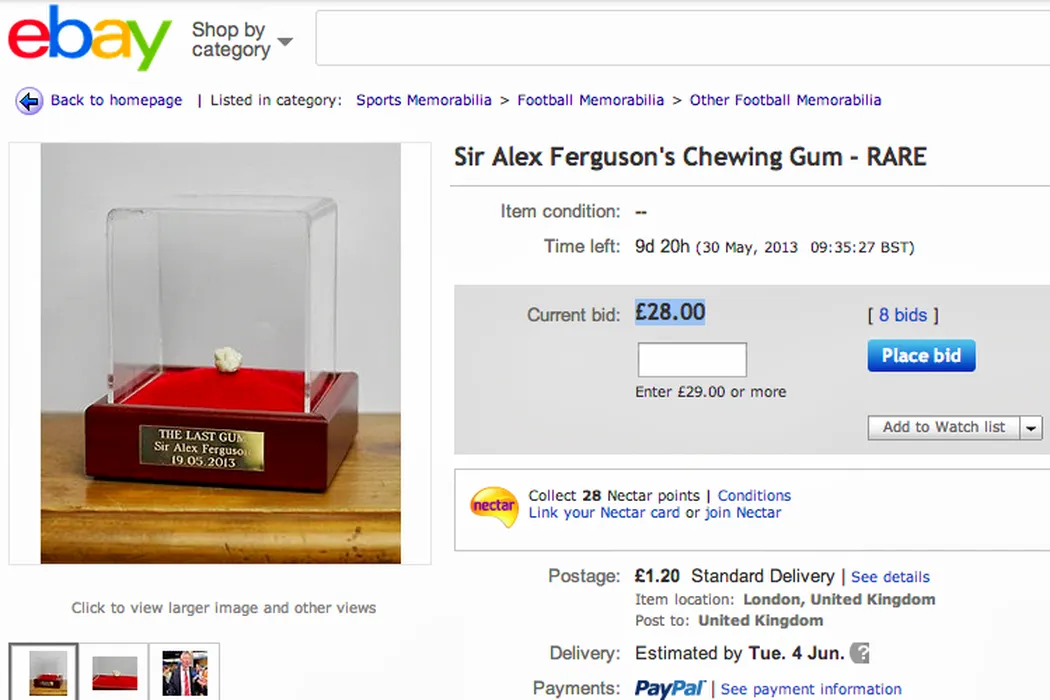This screenshot has height=700, width=1050.
Task: Click the Add to Watch list button
Action: tap(943, 428)
